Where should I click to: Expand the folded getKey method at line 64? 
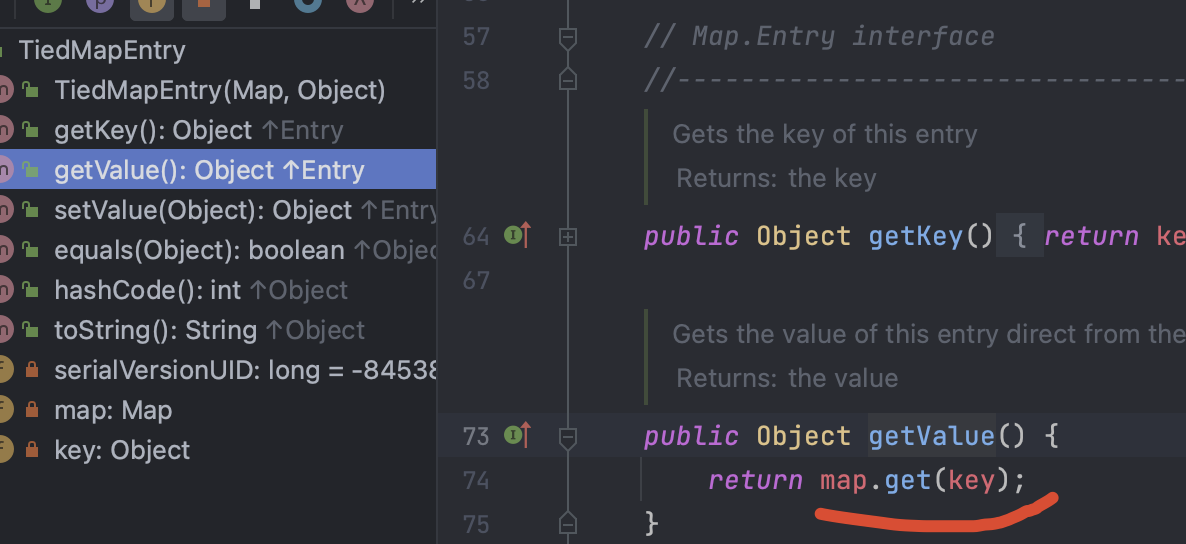568,237
